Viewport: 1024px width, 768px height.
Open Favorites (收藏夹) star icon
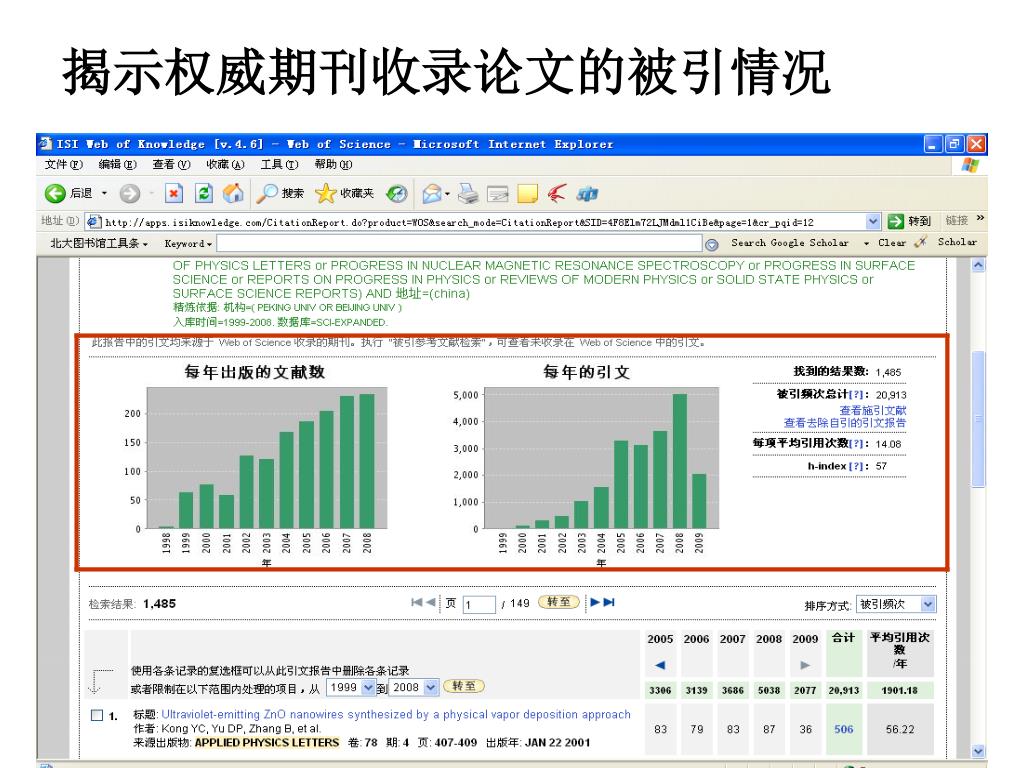344,193
